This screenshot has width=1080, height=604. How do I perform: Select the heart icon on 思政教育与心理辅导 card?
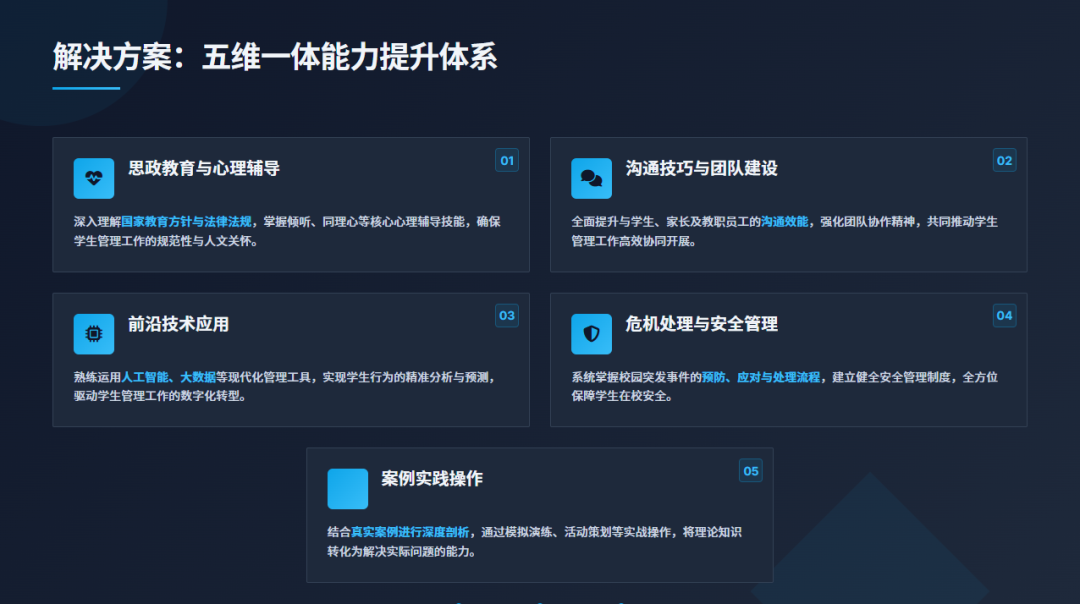tap(93, 178)
